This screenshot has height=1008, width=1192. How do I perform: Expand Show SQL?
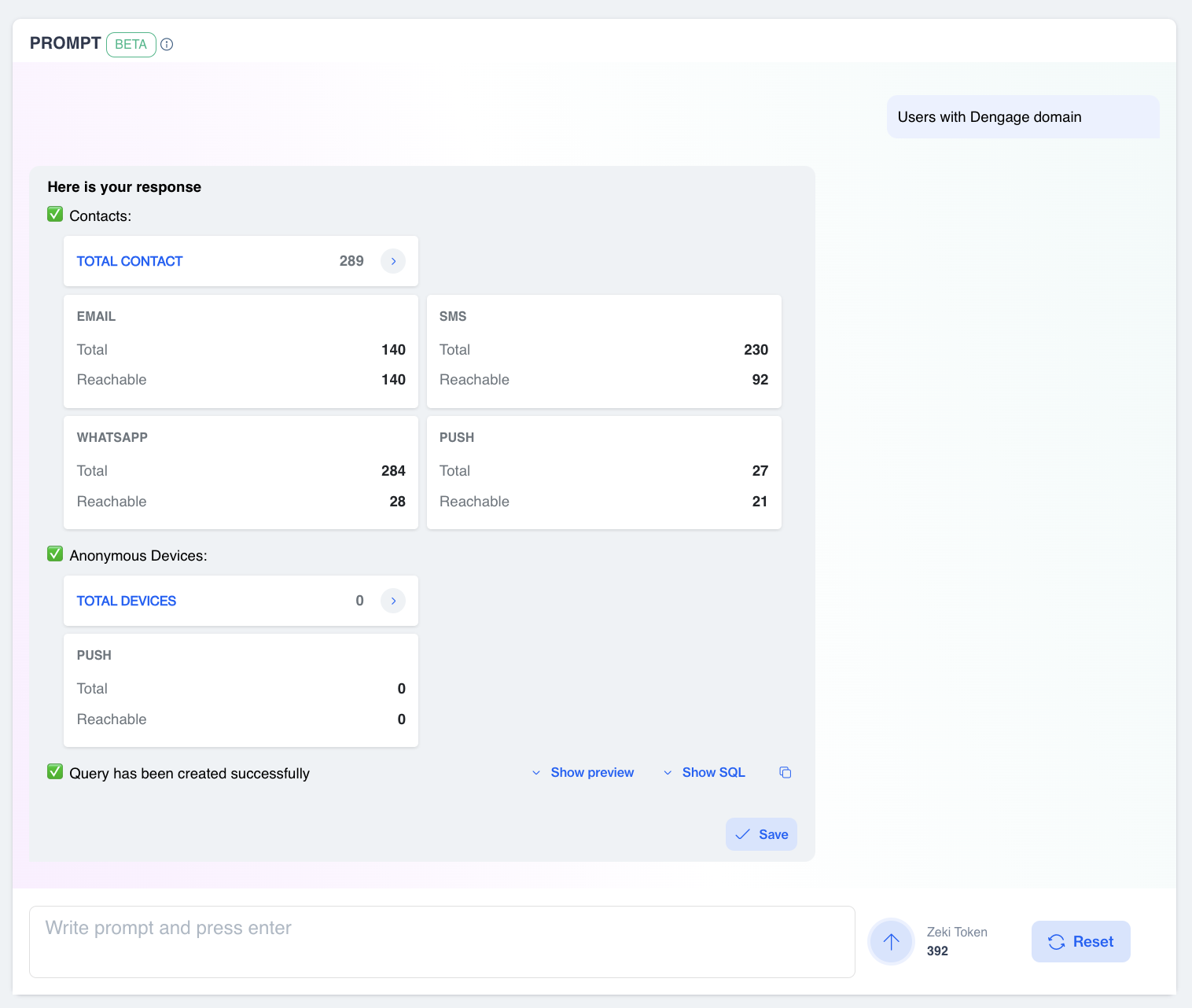pos(705,772)
